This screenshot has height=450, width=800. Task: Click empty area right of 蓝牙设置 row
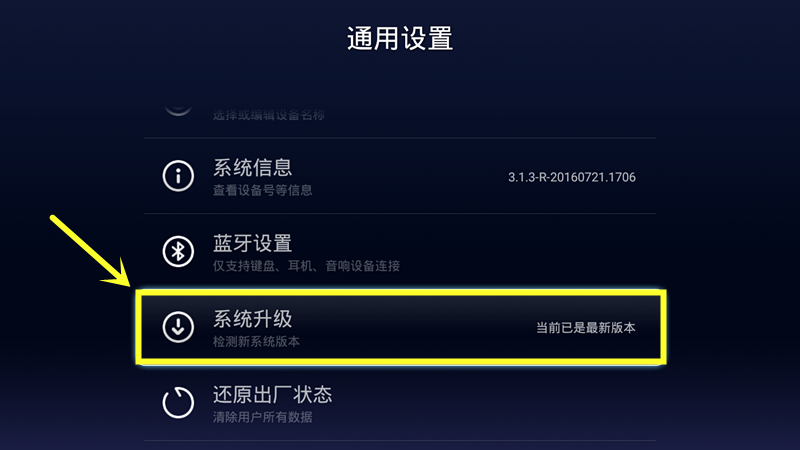point(528,252)
